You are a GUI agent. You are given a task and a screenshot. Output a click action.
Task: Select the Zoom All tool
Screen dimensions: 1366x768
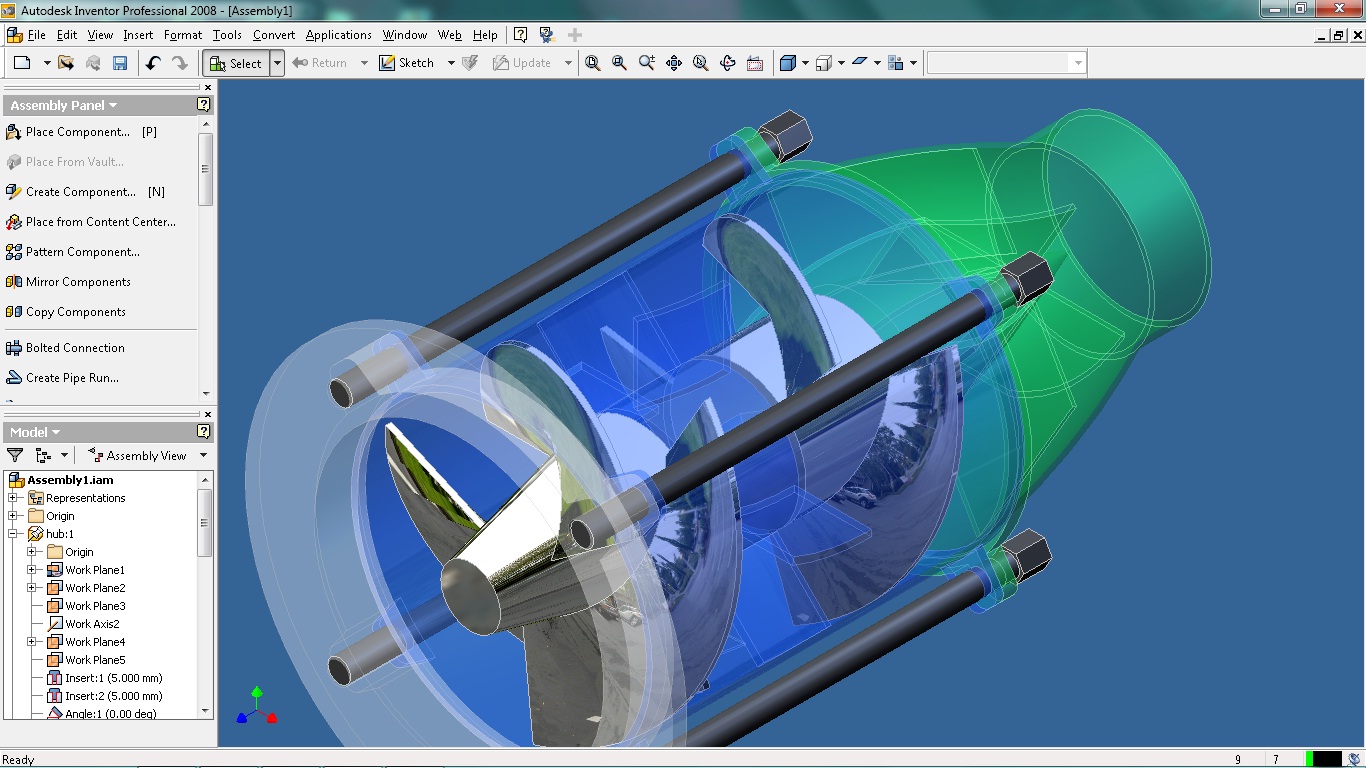click(593, 63)
